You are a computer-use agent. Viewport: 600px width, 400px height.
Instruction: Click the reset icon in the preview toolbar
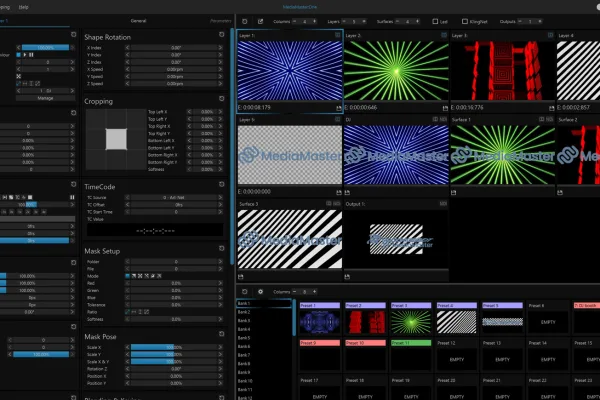[245, 21]
